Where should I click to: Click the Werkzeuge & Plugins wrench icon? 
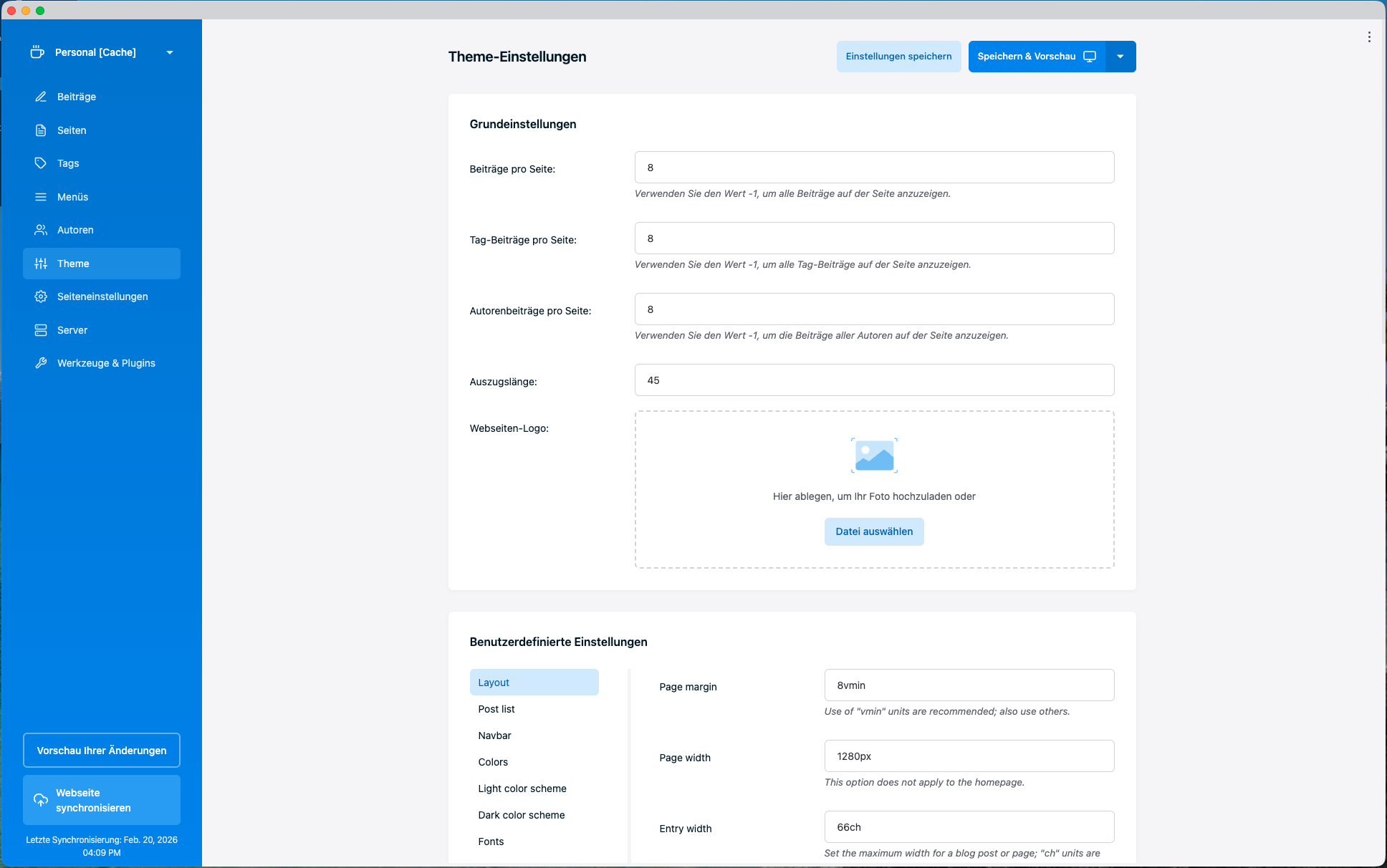(41, 363)
